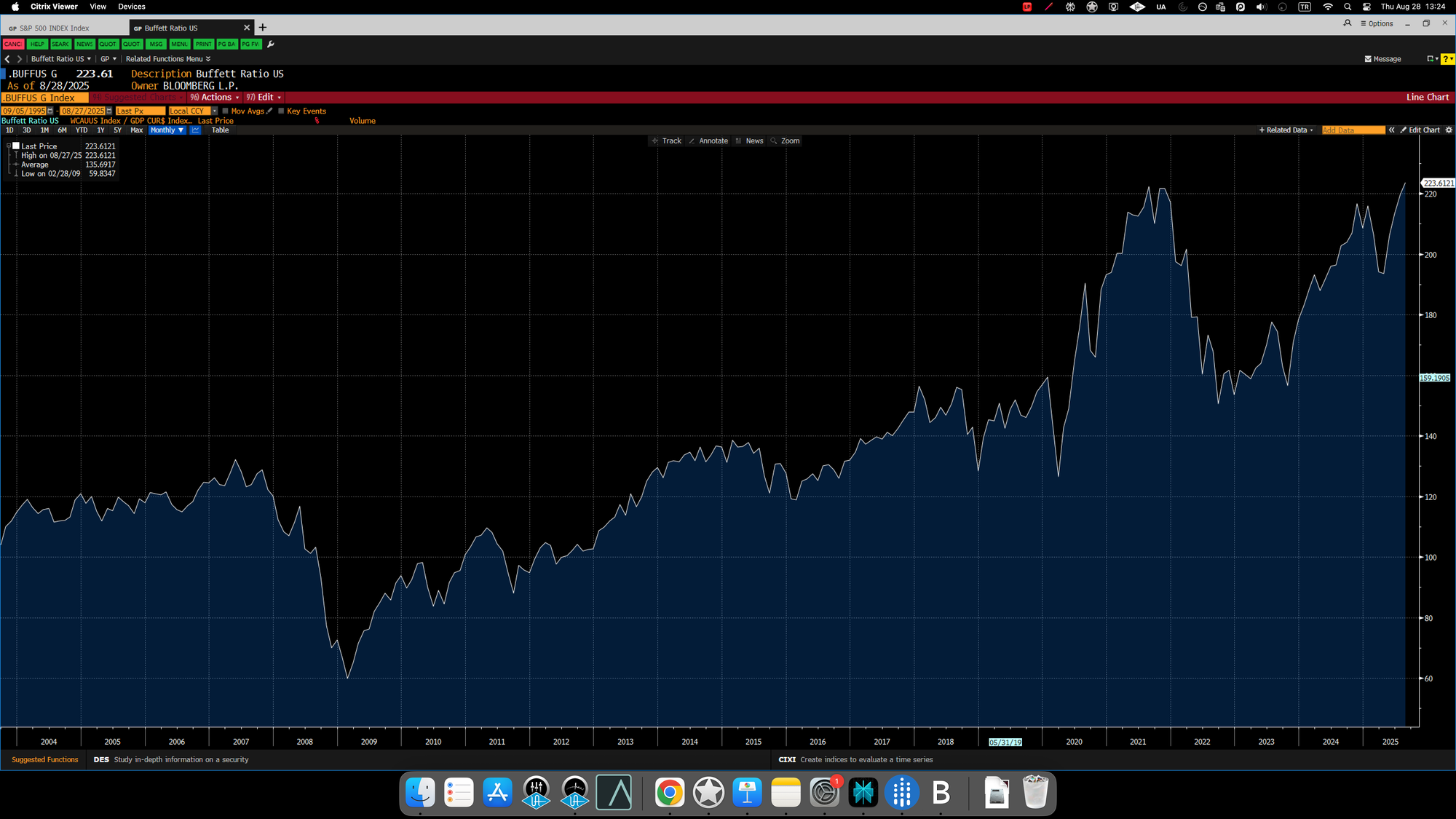This screenshot has height=819, width=1456.
Task: Select 5Y time range
Action: pos(117,130)
